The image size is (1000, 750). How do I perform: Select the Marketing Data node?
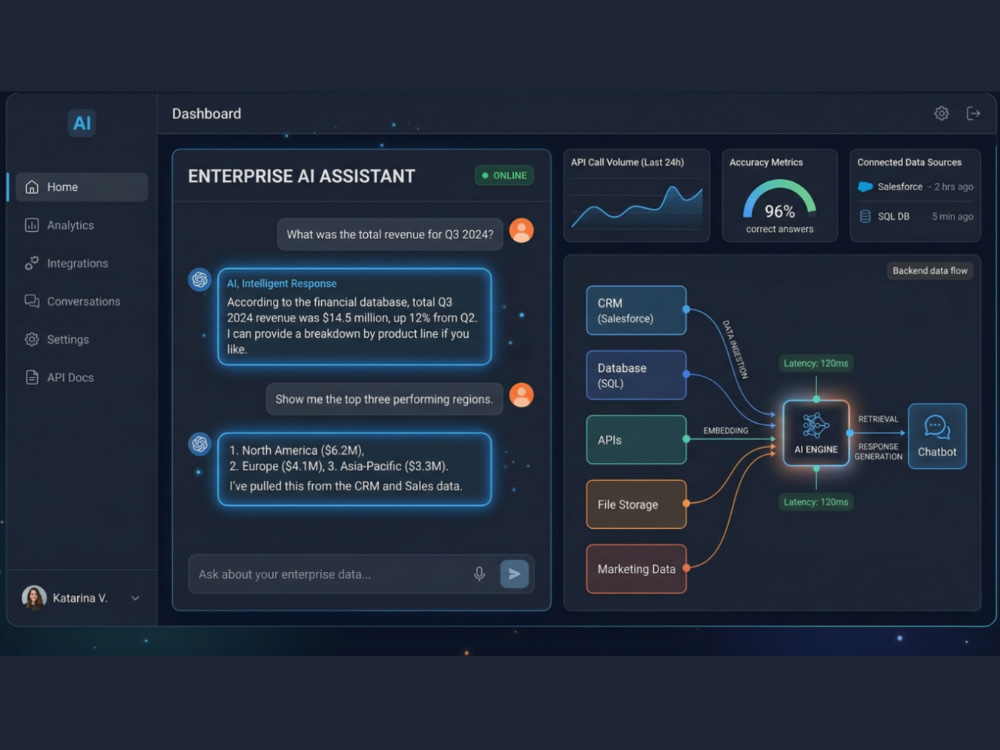[636, 569]
